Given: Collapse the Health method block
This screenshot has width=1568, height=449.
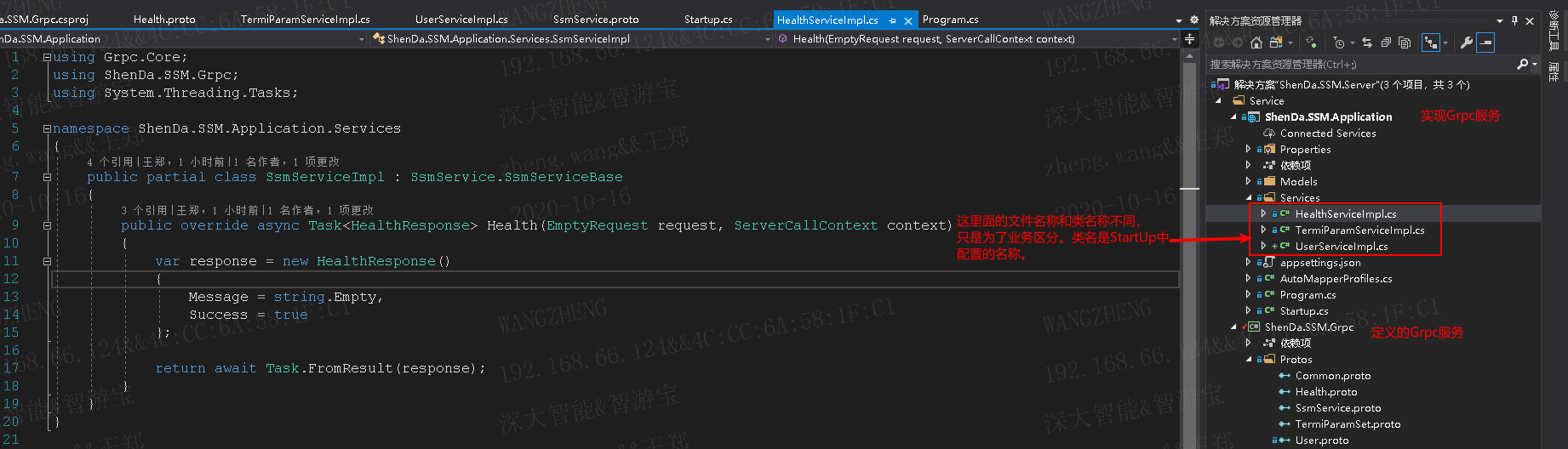Looking at the screenshot, I should (47, 225).
